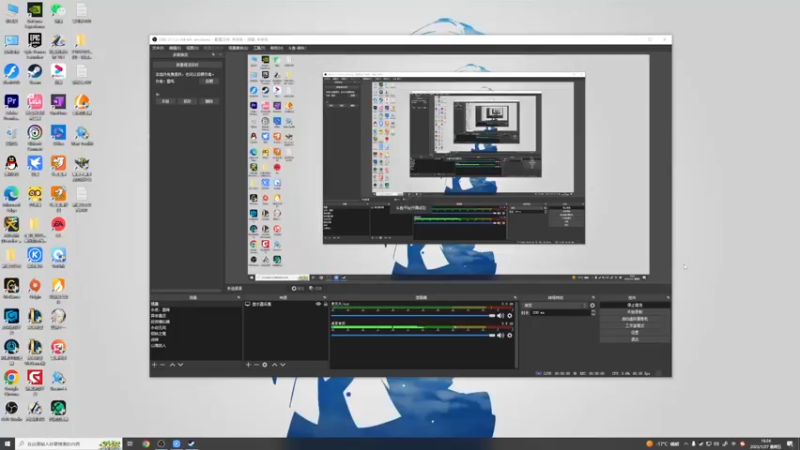Screen dimensions: 800x450
Task: Add a new scene with plus icon
Action: click(x=155, y=365)
